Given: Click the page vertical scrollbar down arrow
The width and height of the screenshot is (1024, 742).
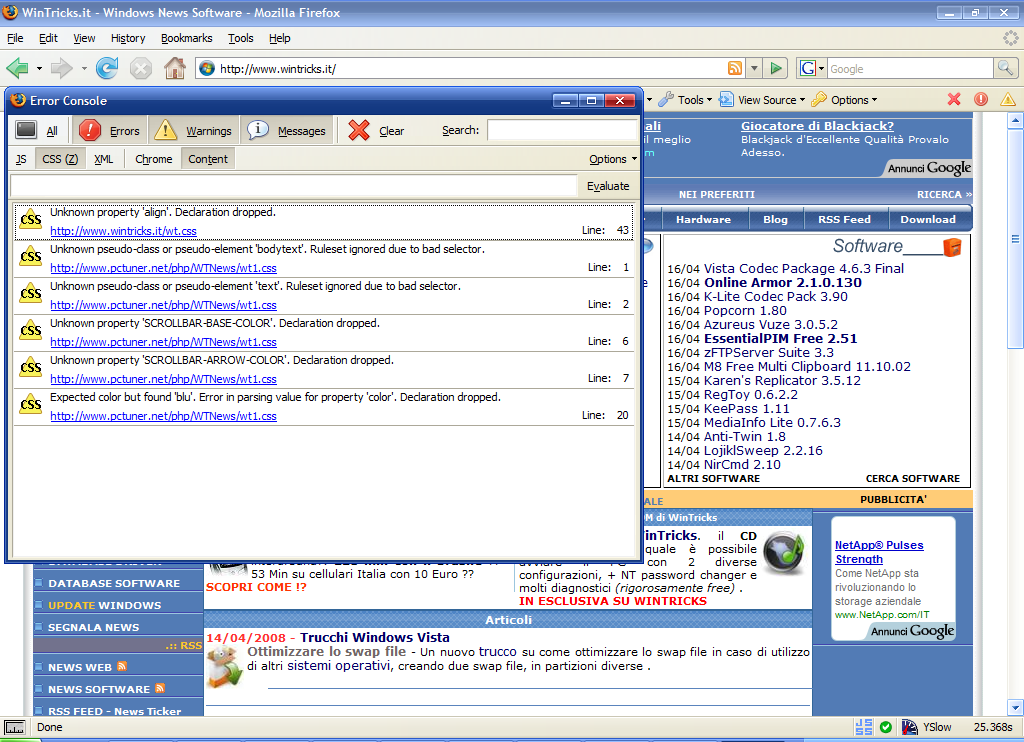Looking at the screenshot, I should click(1014, 707).
